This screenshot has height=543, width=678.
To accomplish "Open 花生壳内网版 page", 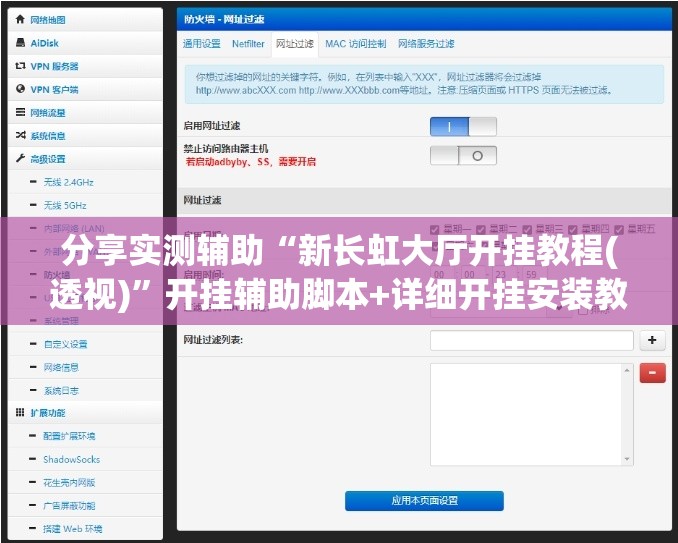I will (x=69, y=482).
